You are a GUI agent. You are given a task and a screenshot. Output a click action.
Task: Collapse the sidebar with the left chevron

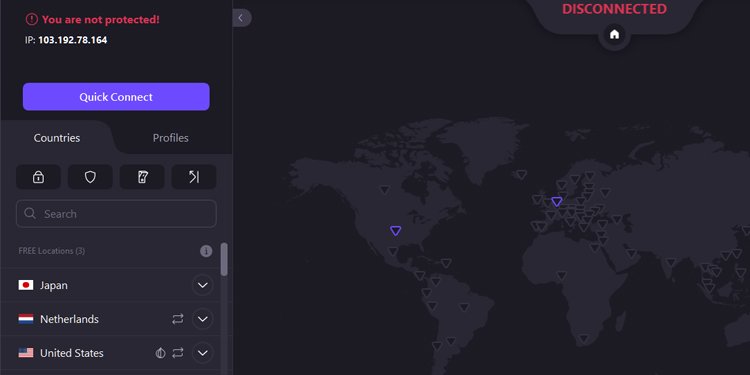pyautogui.click(x=242, y=18)
